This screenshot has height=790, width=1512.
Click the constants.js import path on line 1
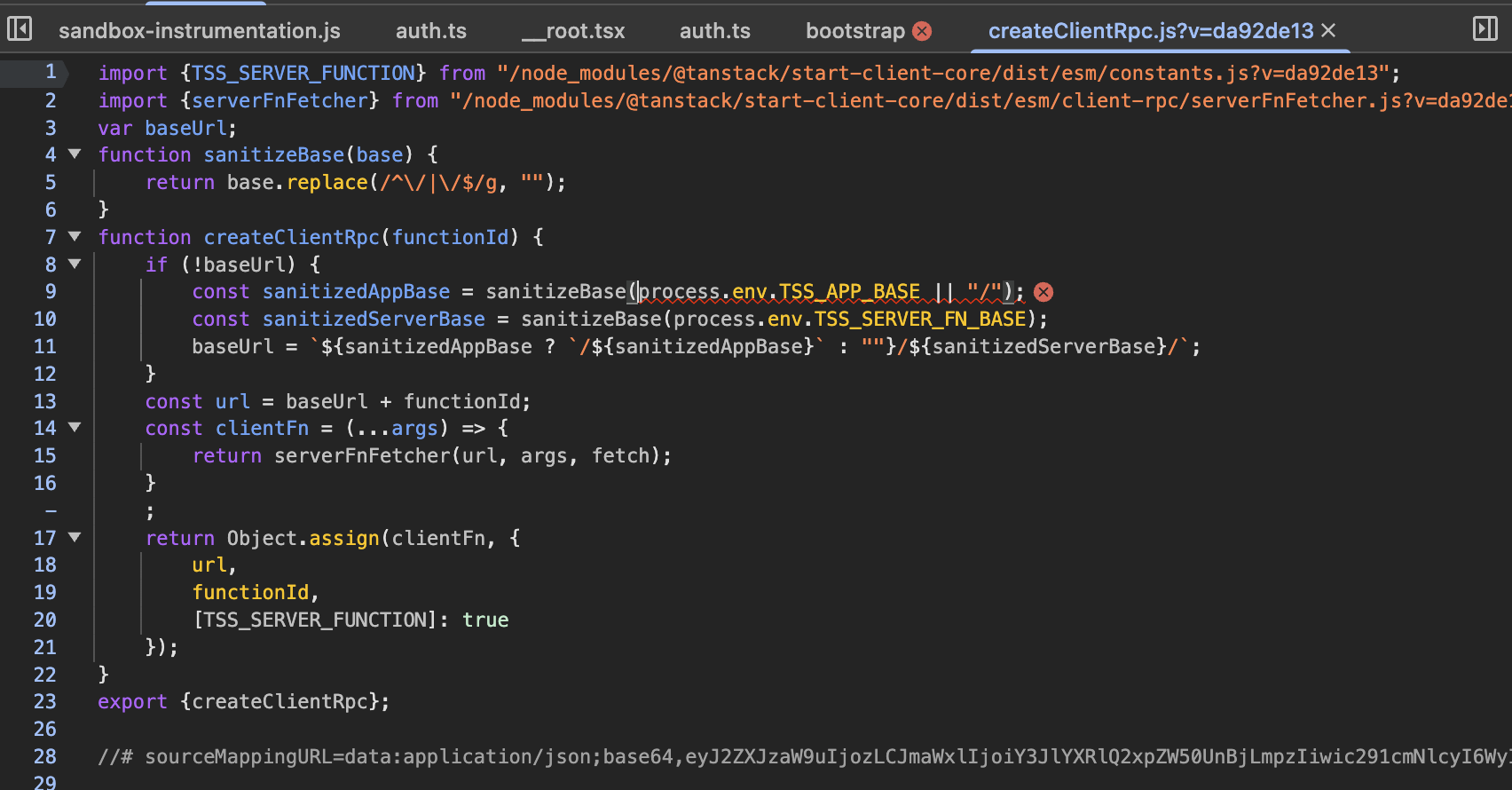coord(942,73)
